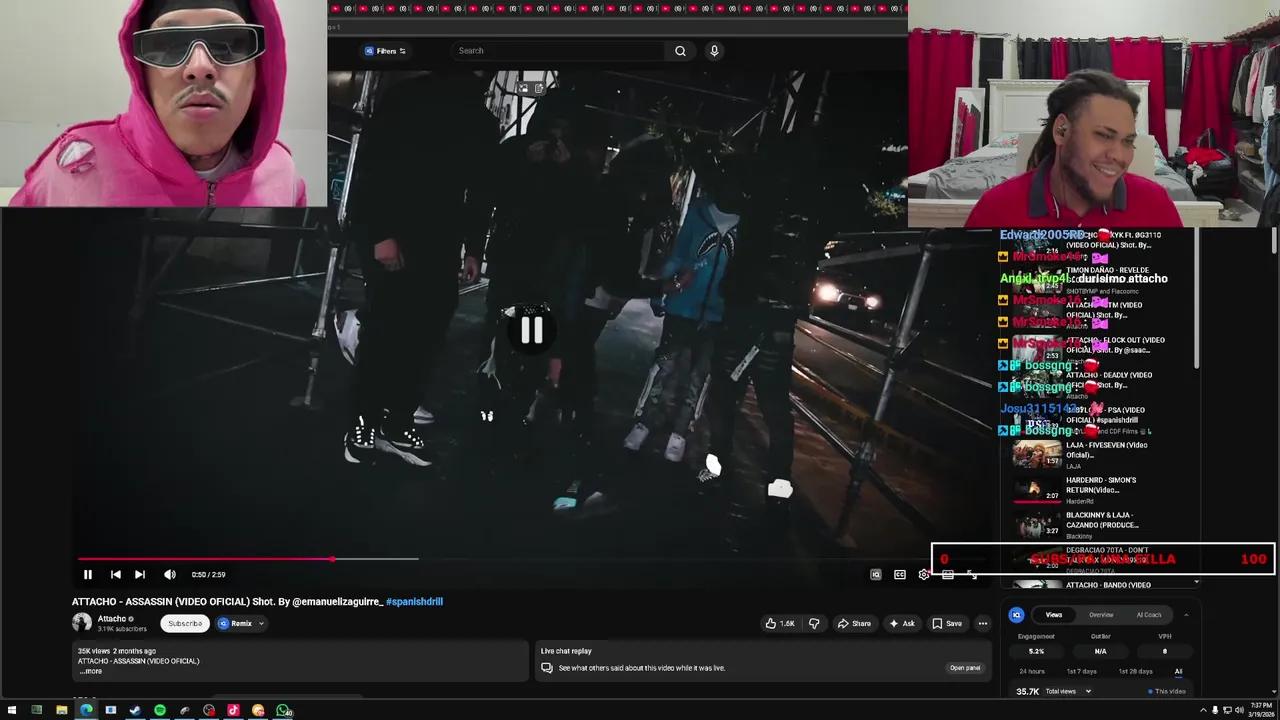Open LAJA - FIVESEVEN video thumbnail
The width and height of the screenshot is (1280, 720).
pos(1036,454)
